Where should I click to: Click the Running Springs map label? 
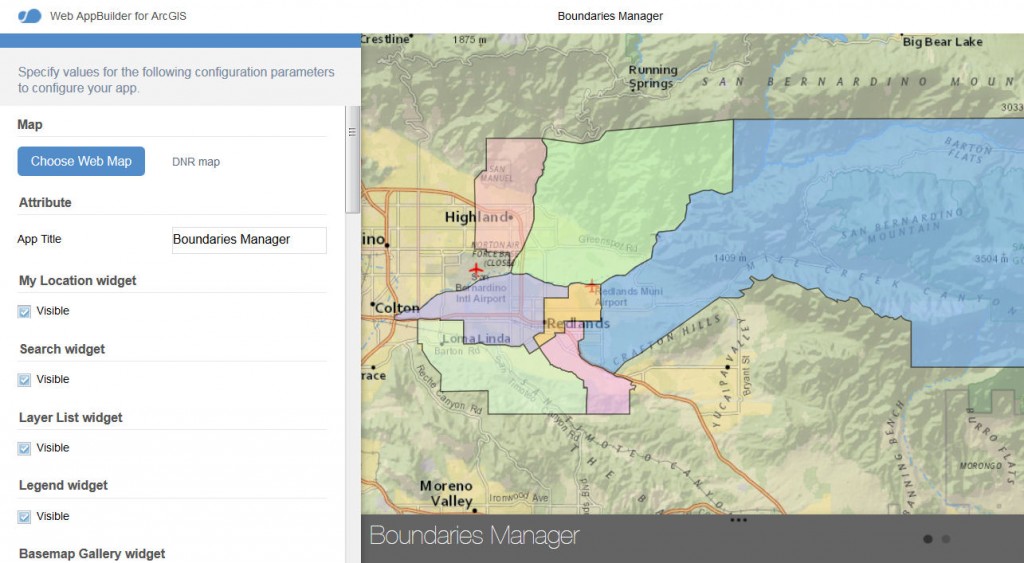(x=653, y=76)
